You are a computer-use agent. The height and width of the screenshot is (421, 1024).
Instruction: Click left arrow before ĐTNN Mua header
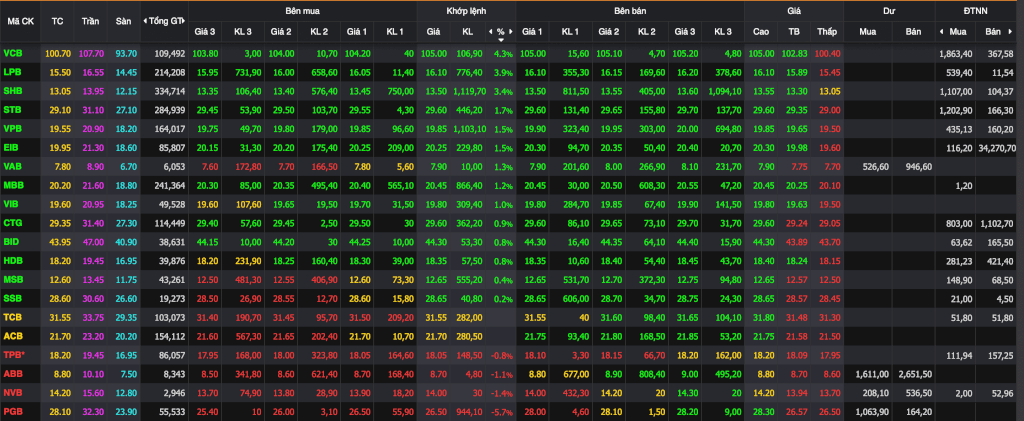(x=942, y=31)
